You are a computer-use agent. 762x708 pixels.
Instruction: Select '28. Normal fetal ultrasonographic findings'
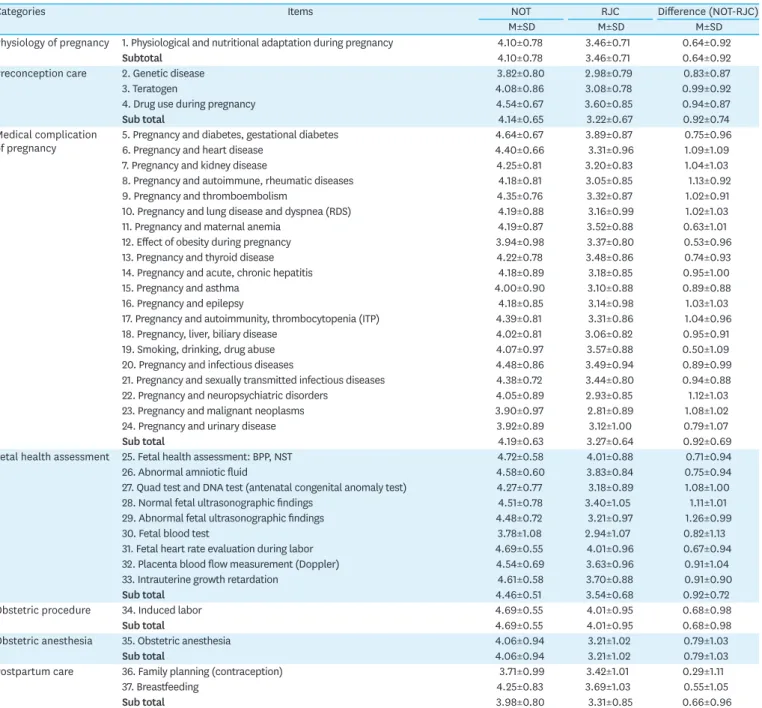click(x=217, y=503)
